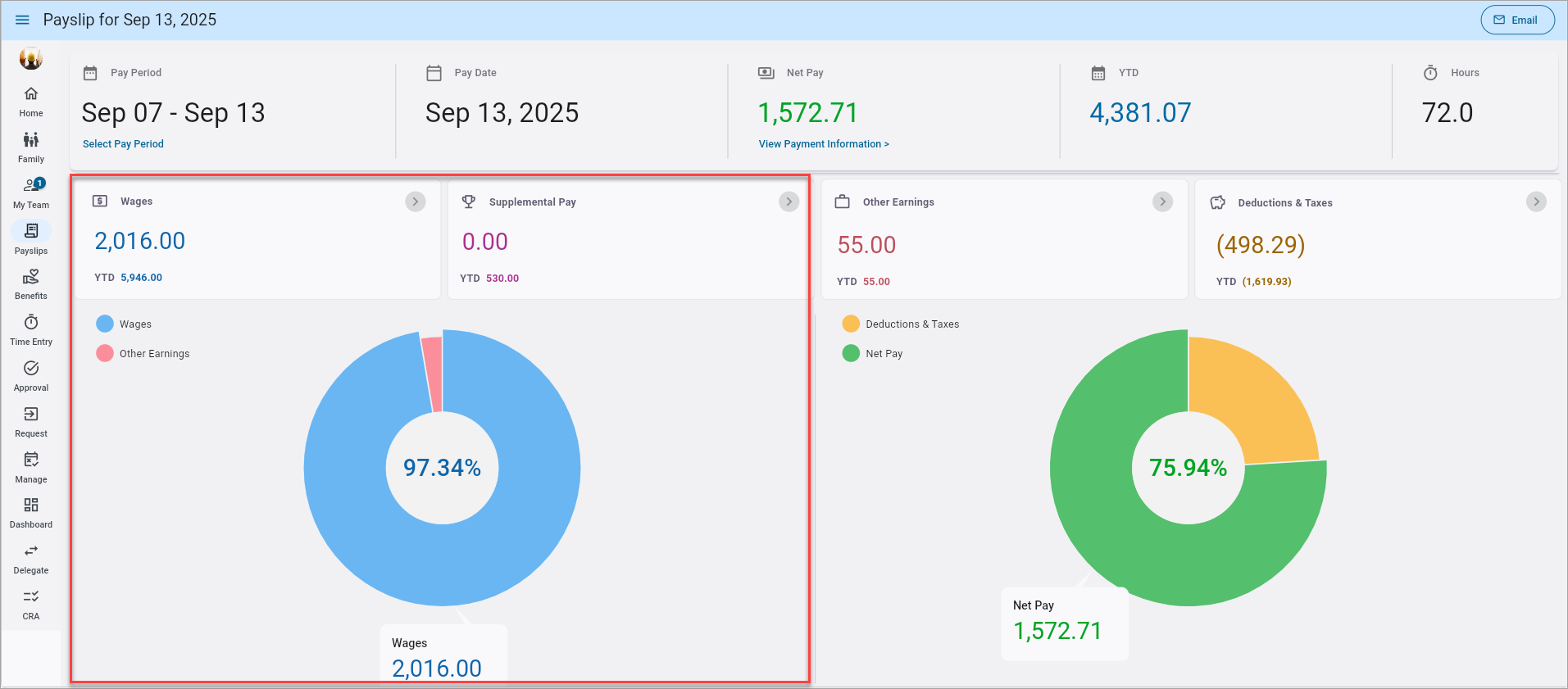Toggle Deductions & Taxes legend item
The image size is (1568, 689).
tap(901, 324)
